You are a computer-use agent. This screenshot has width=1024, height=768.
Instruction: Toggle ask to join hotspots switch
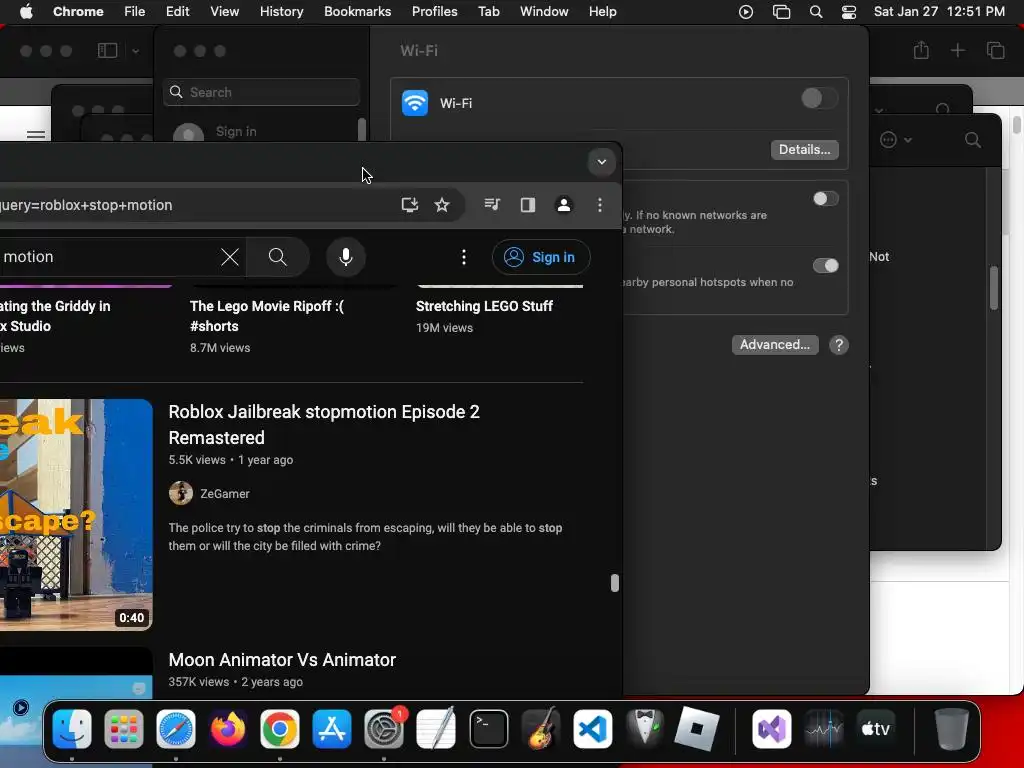(x=825, y=265)
